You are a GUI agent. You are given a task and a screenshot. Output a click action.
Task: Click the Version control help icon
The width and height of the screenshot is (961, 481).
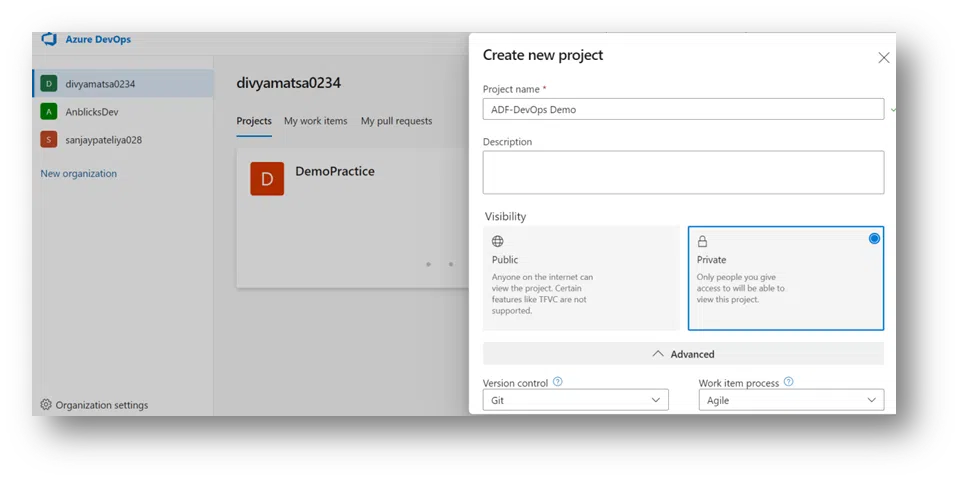point(558,382)
